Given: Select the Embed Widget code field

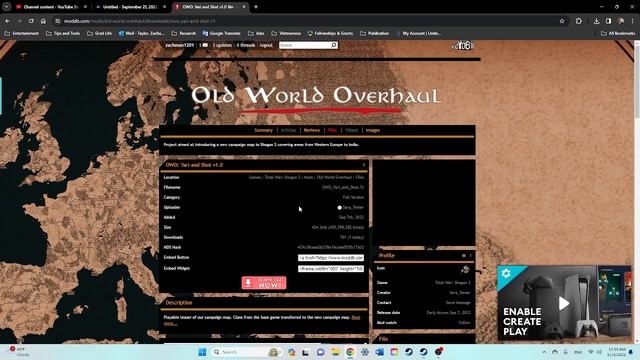Looking at the screenshot, I should click(x=331, y=269).
